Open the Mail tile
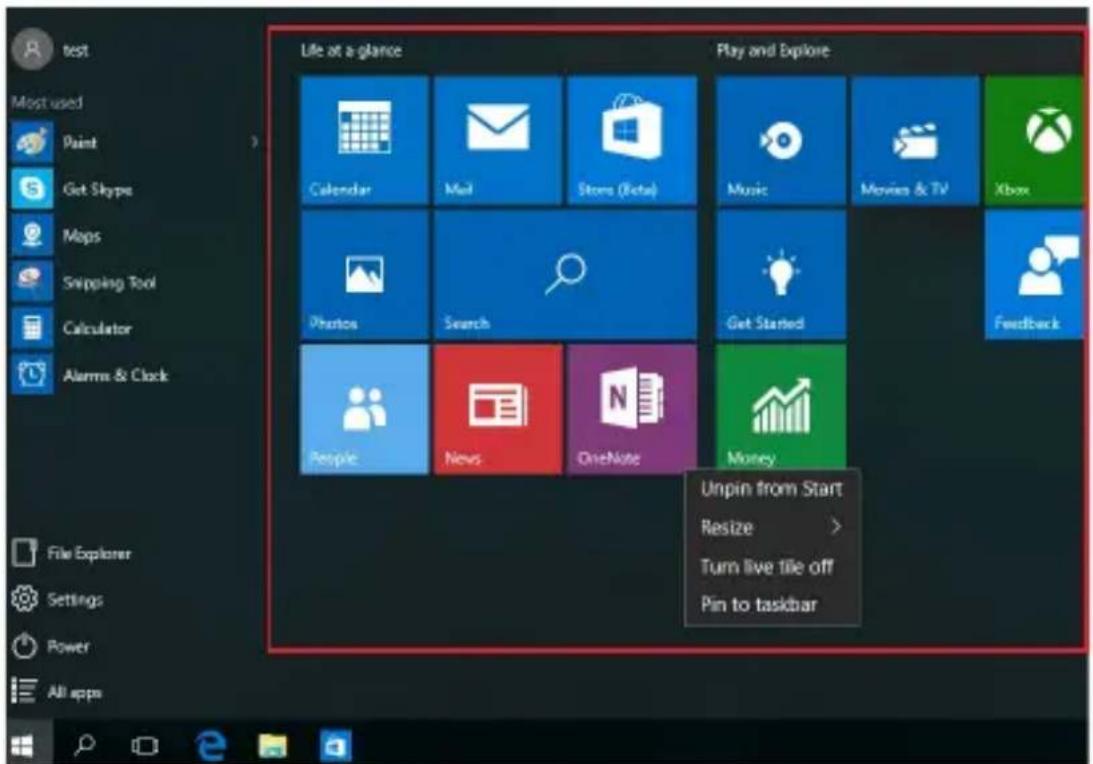The image size is (1093, 764). coord(498,140)
